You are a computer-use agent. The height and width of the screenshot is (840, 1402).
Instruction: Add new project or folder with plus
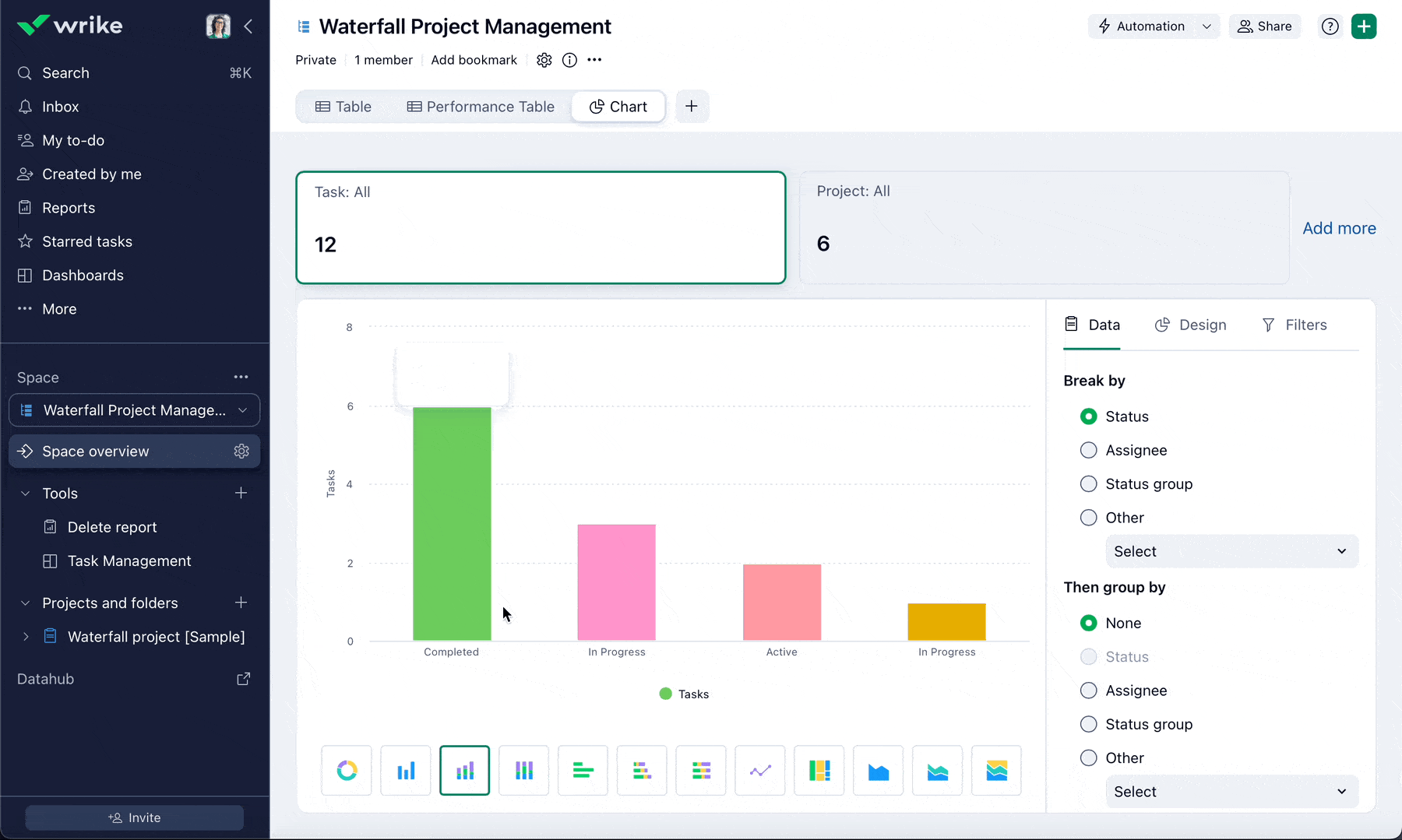[x=241, y=603]
